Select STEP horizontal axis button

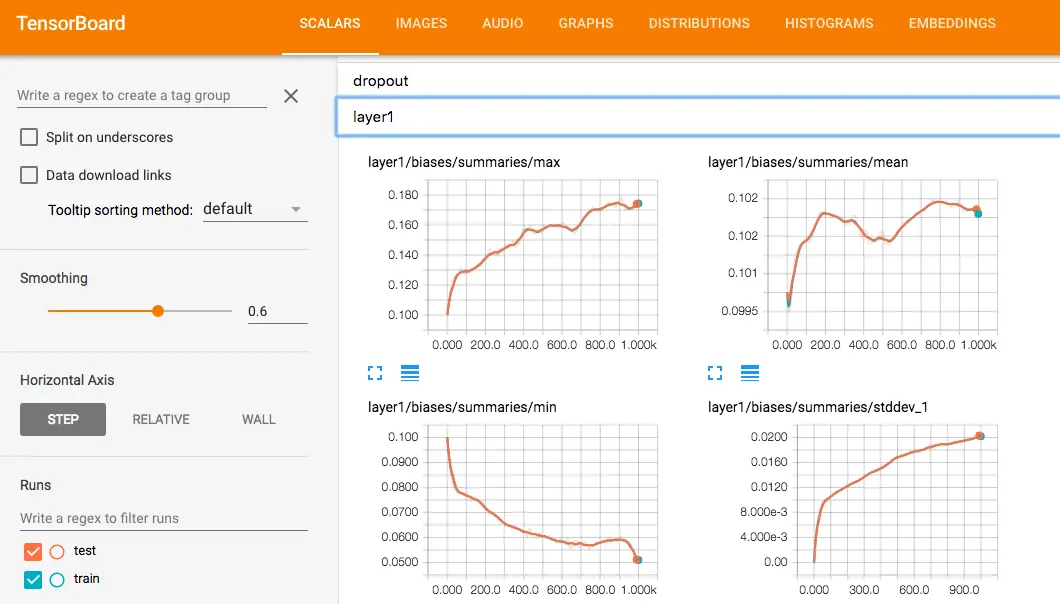click(x=63, y=419)
